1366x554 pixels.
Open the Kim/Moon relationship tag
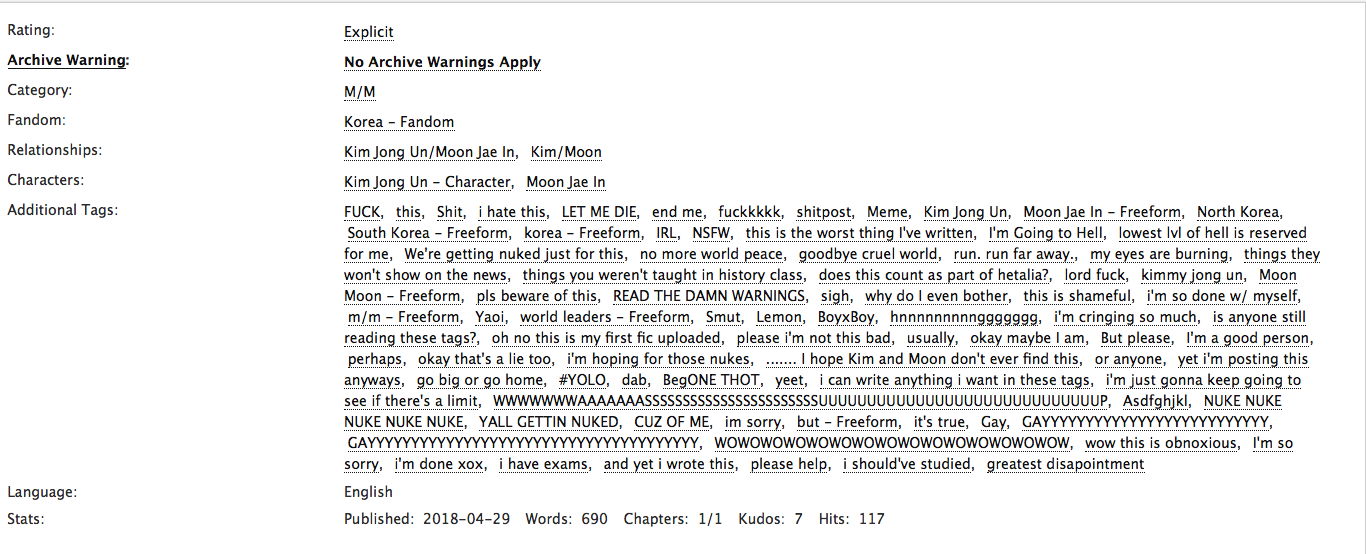(x=566, y=152)
